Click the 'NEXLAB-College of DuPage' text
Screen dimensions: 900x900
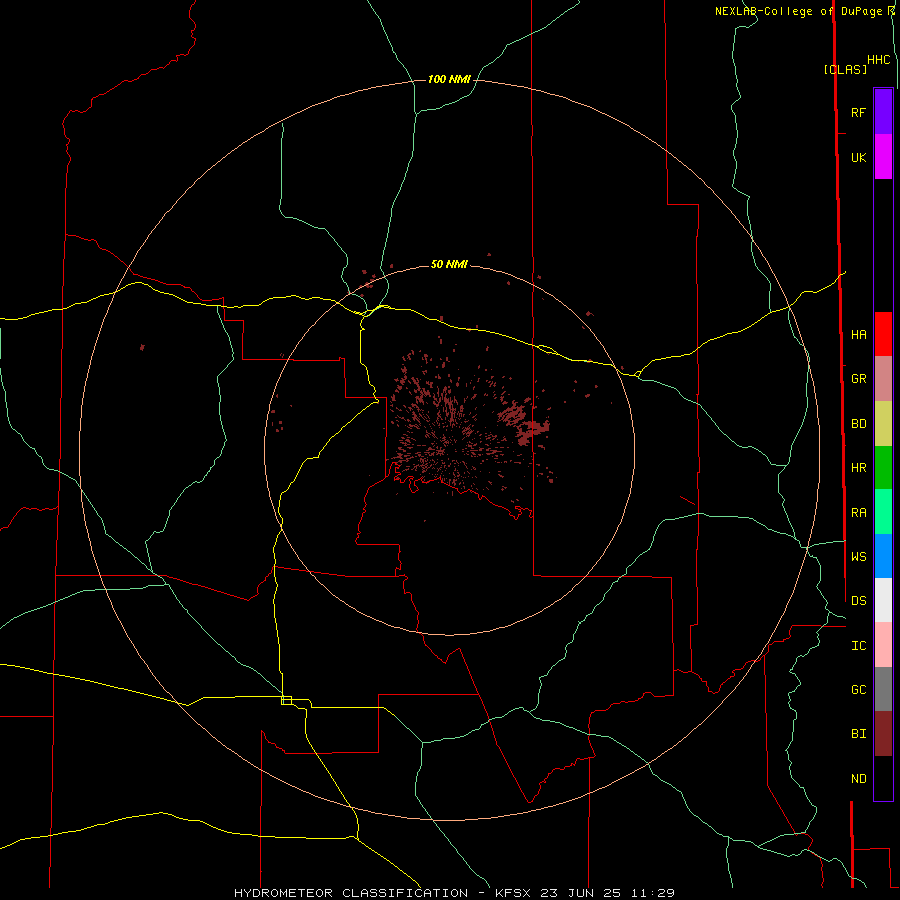[799, 11]
